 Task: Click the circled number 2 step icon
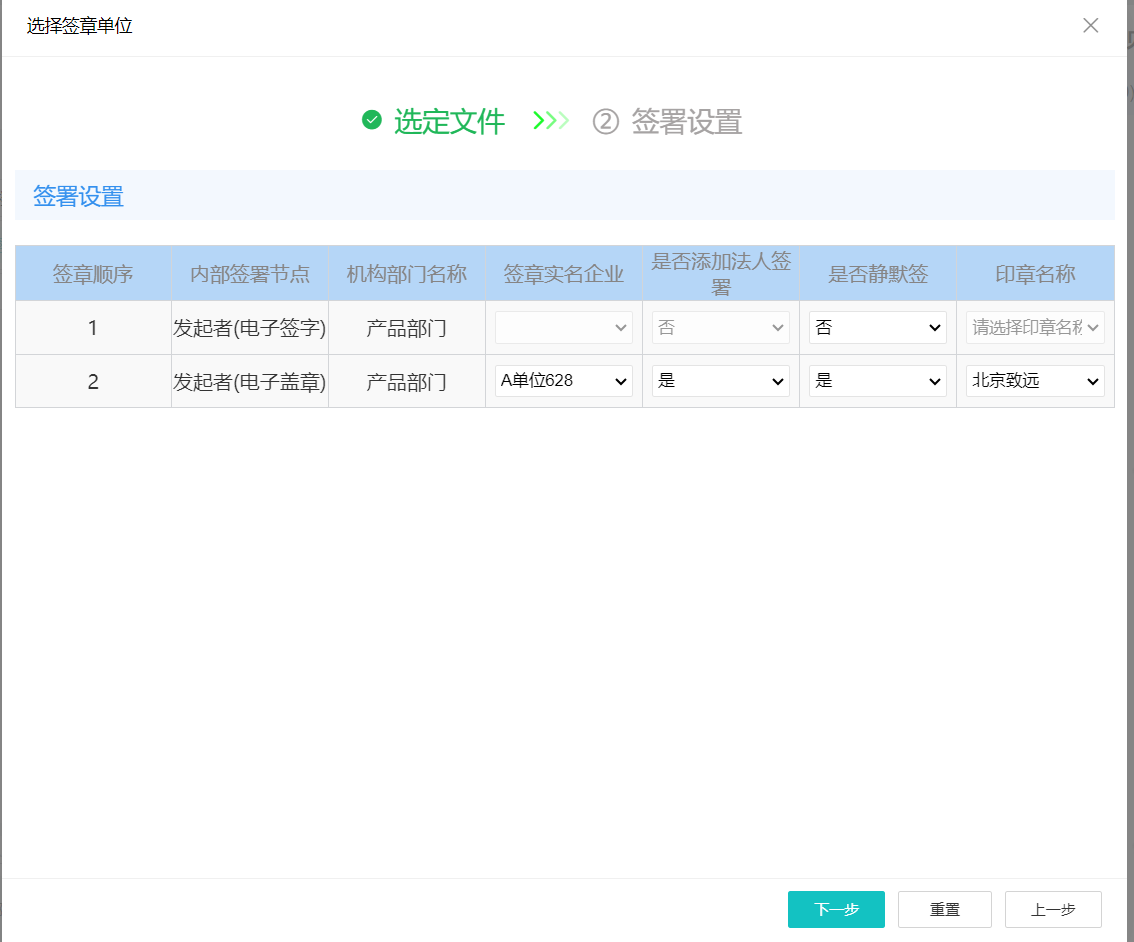pyautogui.click(x=606, y=122)
